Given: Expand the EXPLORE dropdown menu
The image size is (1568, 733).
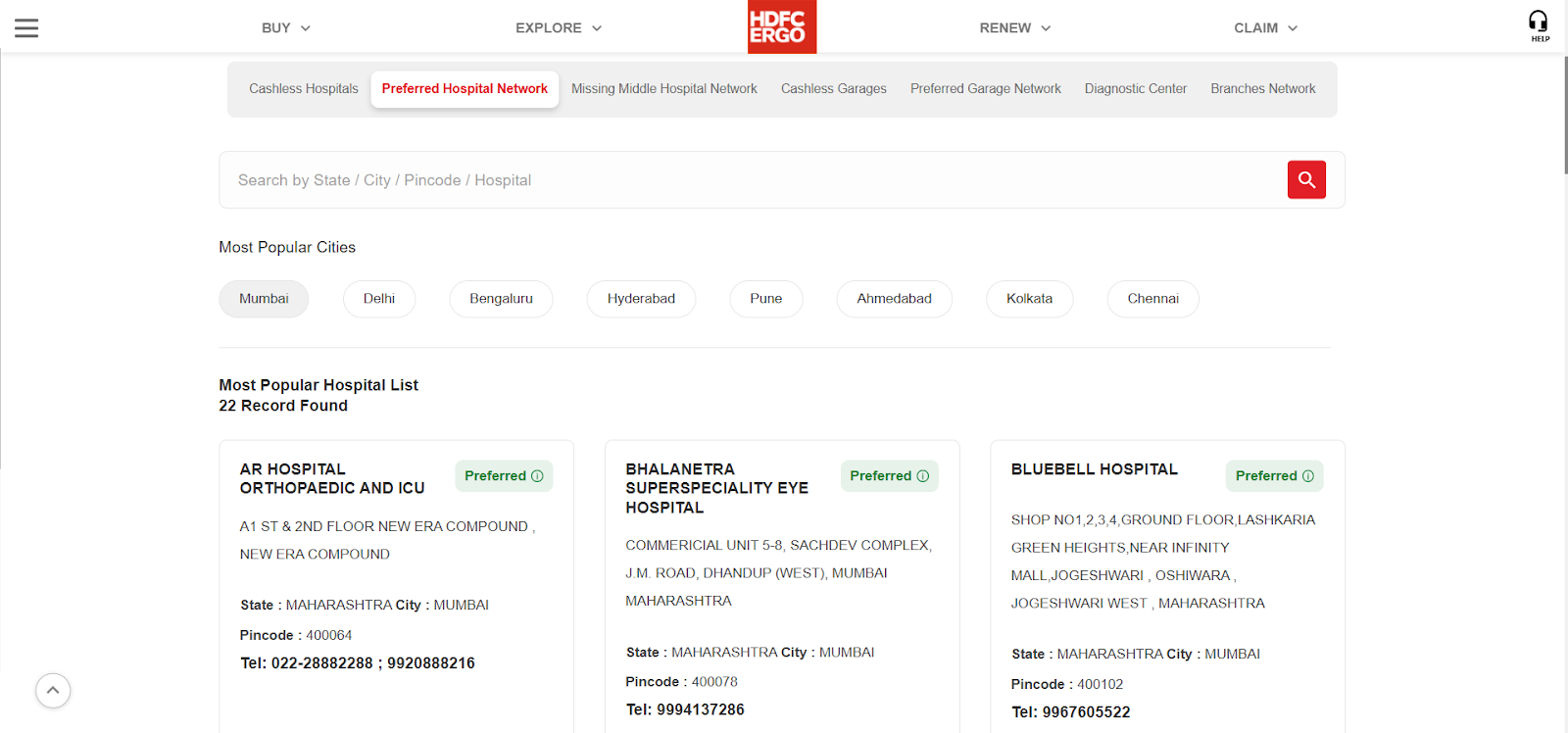Looking at the screenshot, I should [x=559, y=28].
